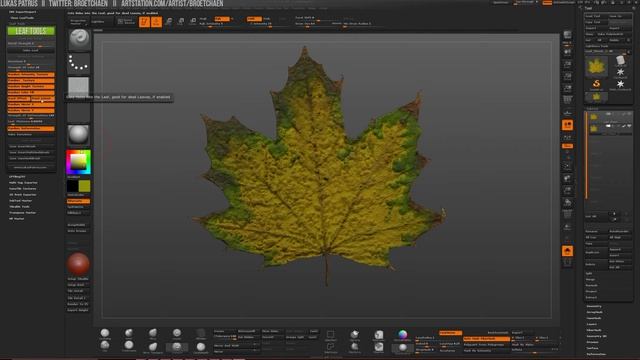Open the grey material sphere selector

point(79,135)
